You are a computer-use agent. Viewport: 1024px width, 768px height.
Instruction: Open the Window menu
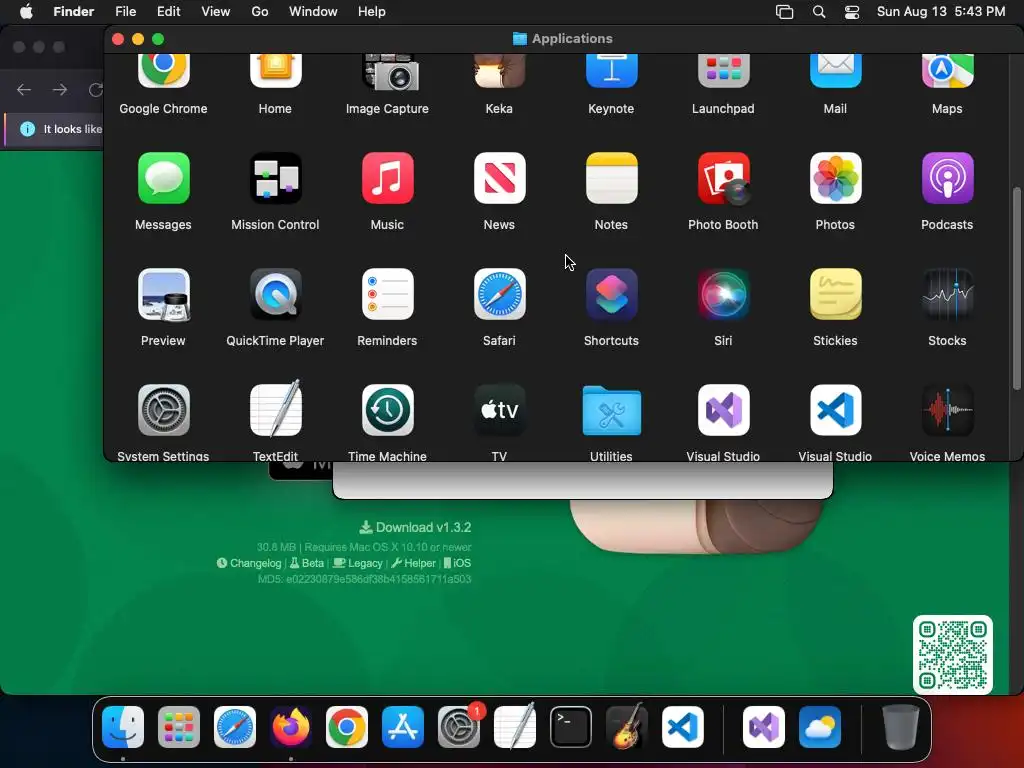click(313, 12)
